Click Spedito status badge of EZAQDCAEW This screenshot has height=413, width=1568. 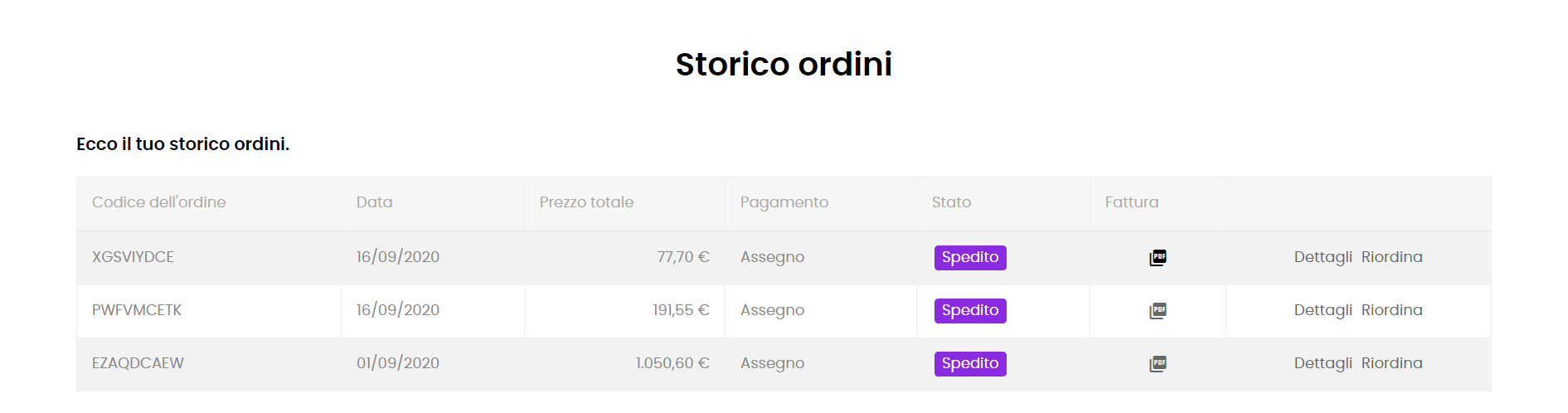[x=969, y=364]
